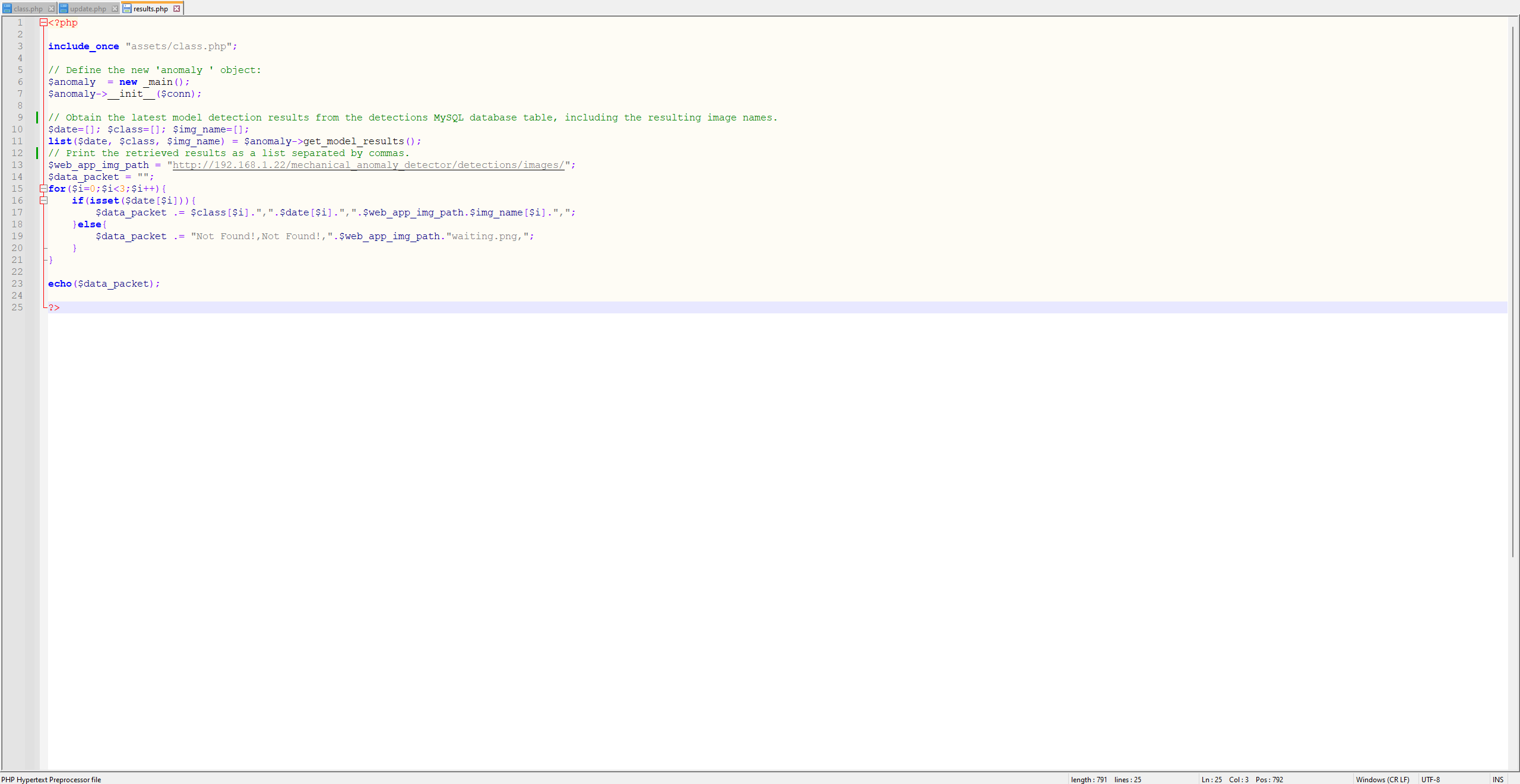Click the $anomaly->__init__($conn) line
Screen dimensions: 1520x784
(x=125, y=94)
